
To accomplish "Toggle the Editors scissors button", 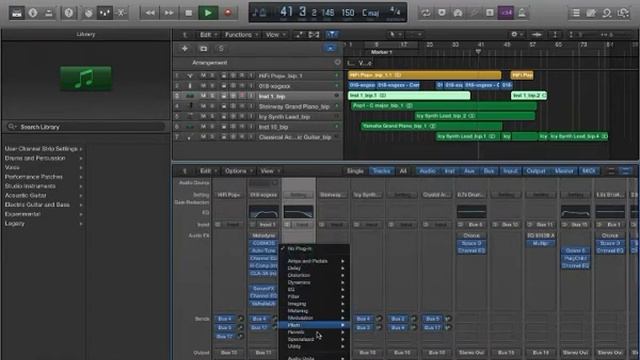I will (x=121, y=13).
